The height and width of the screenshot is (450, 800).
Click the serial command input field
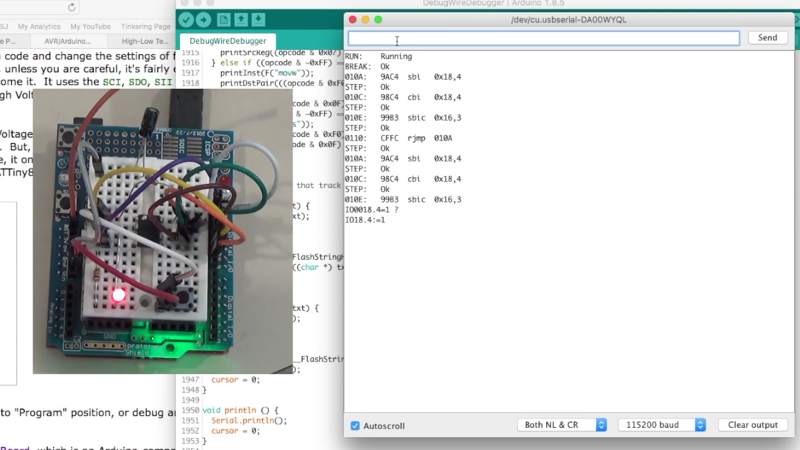543,38
